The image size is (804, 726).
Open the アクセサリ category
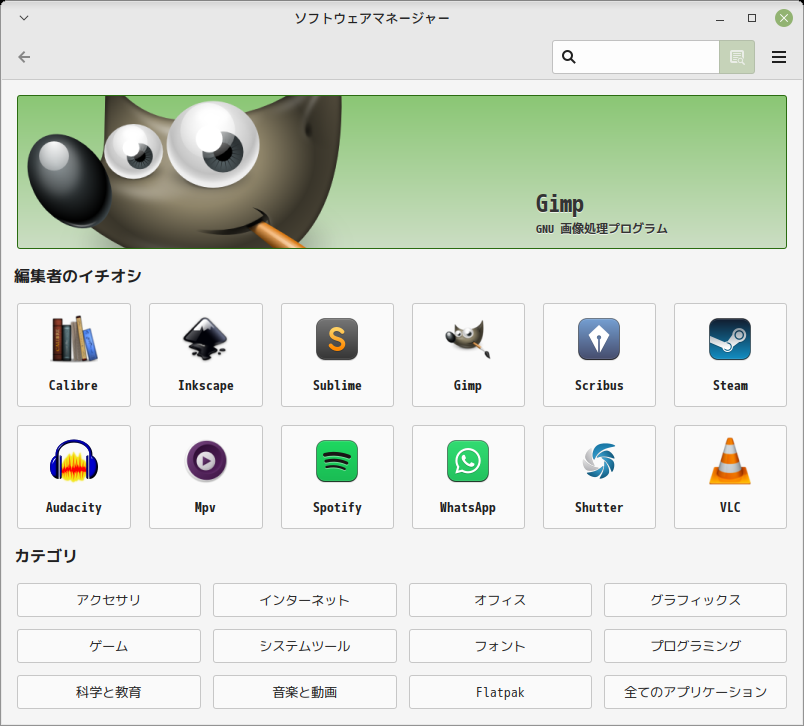point(109,600)
